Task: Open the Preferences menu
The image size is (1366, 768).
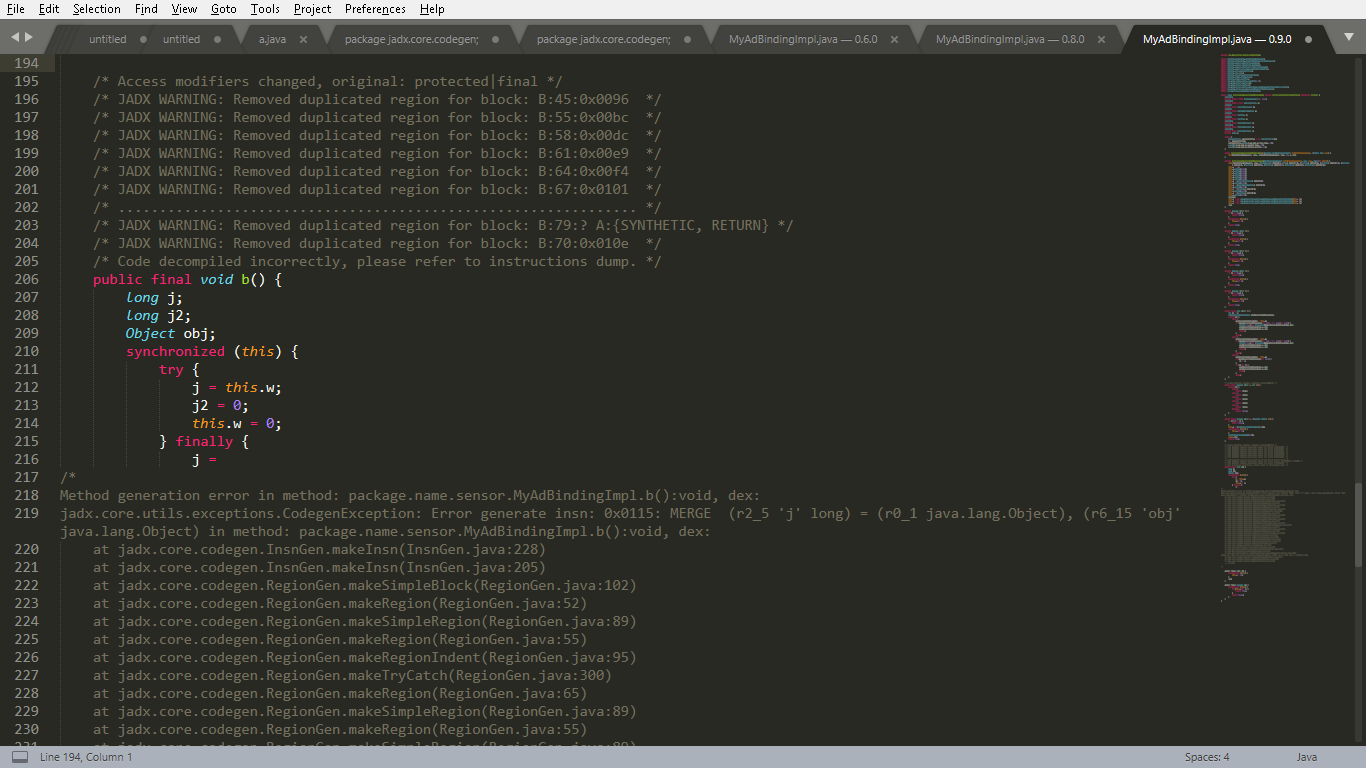Action: (x=374, y=9)
